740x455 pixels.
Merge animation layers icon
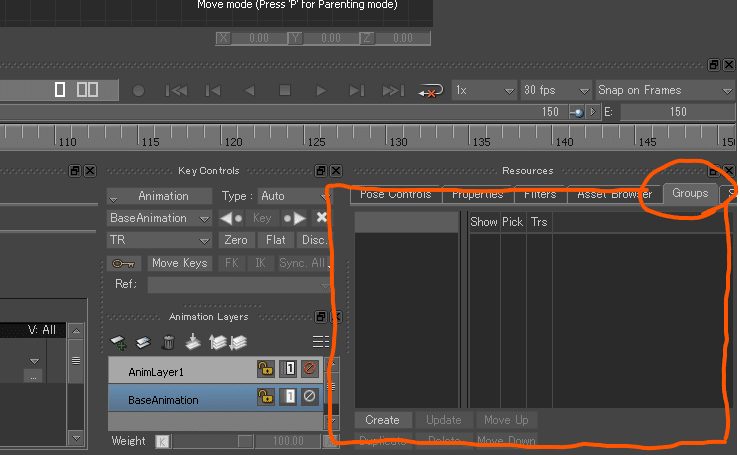click(x=193, y=342)
